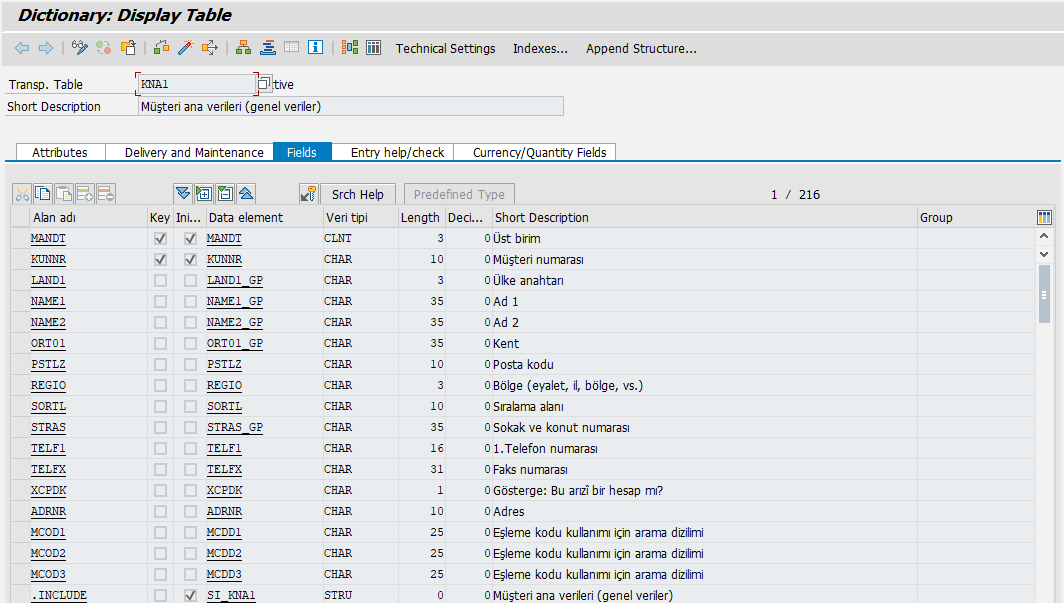Open the KUNNR data element link
This screenshot has height=603, width=1064.
tap(224, 259)
